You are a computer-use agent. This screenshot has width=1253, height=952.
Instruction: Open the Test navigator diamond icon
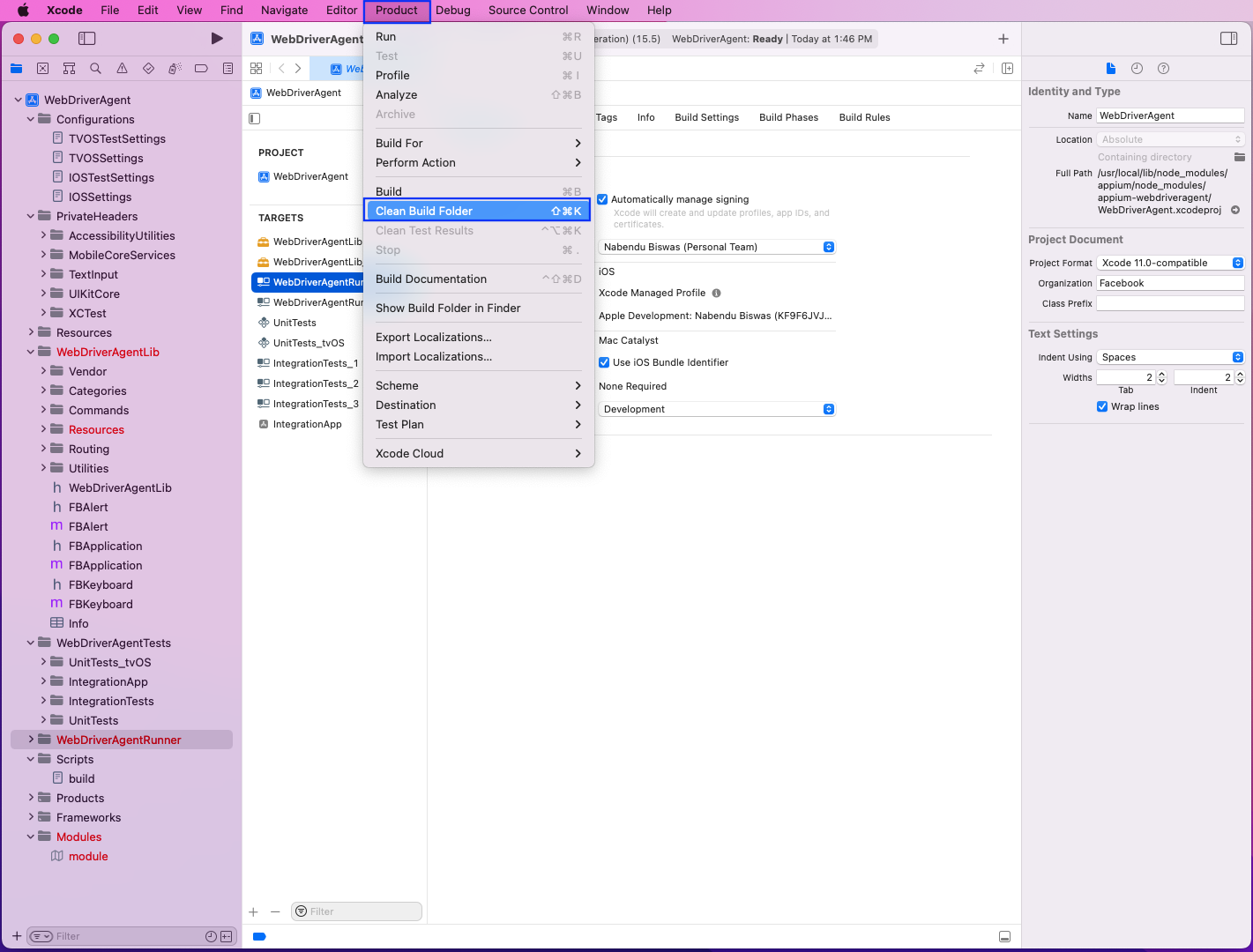click(148, 69)
